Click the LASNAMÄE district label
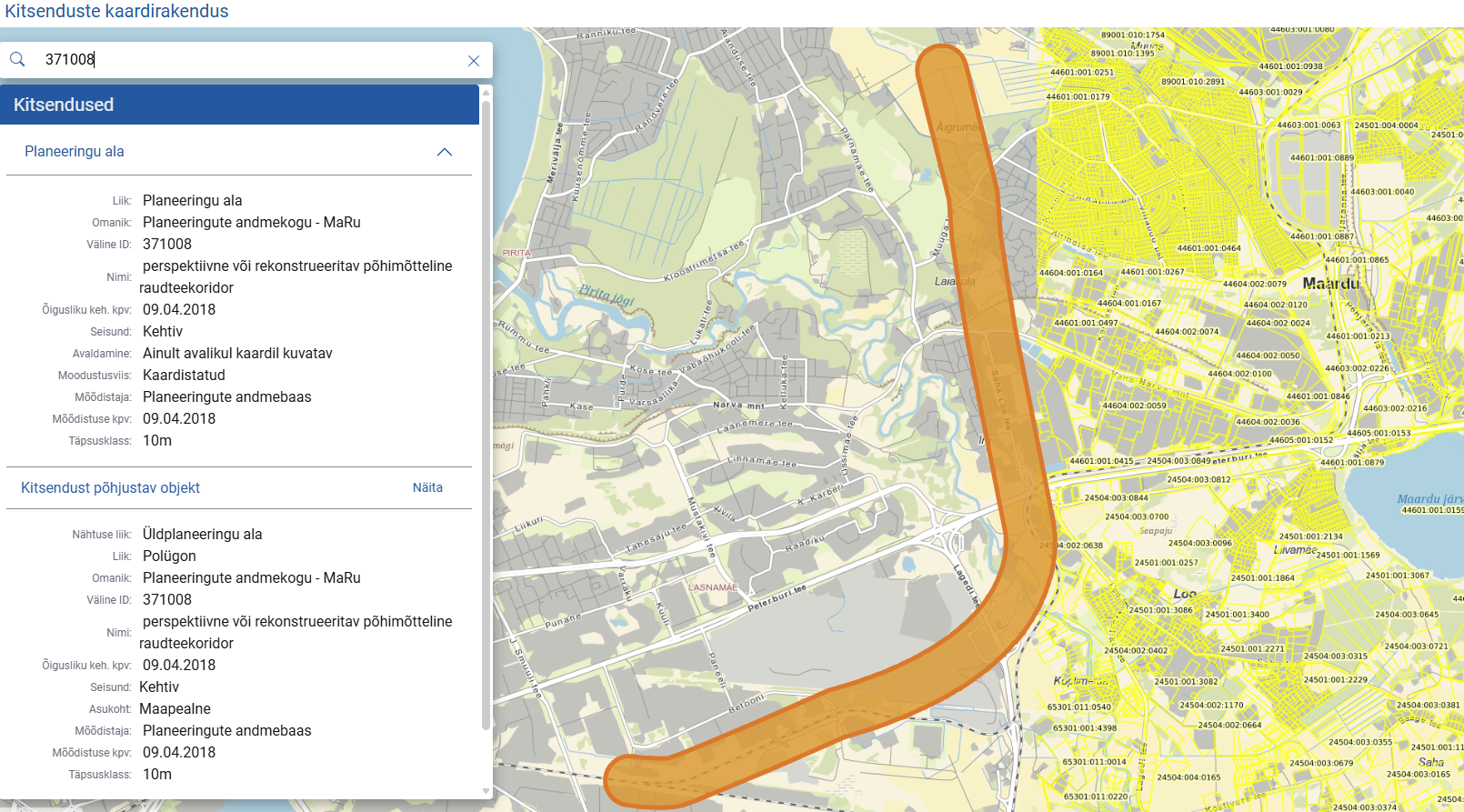The height and width of the screenshot is (812, 1464). click(x=713, y=587)
